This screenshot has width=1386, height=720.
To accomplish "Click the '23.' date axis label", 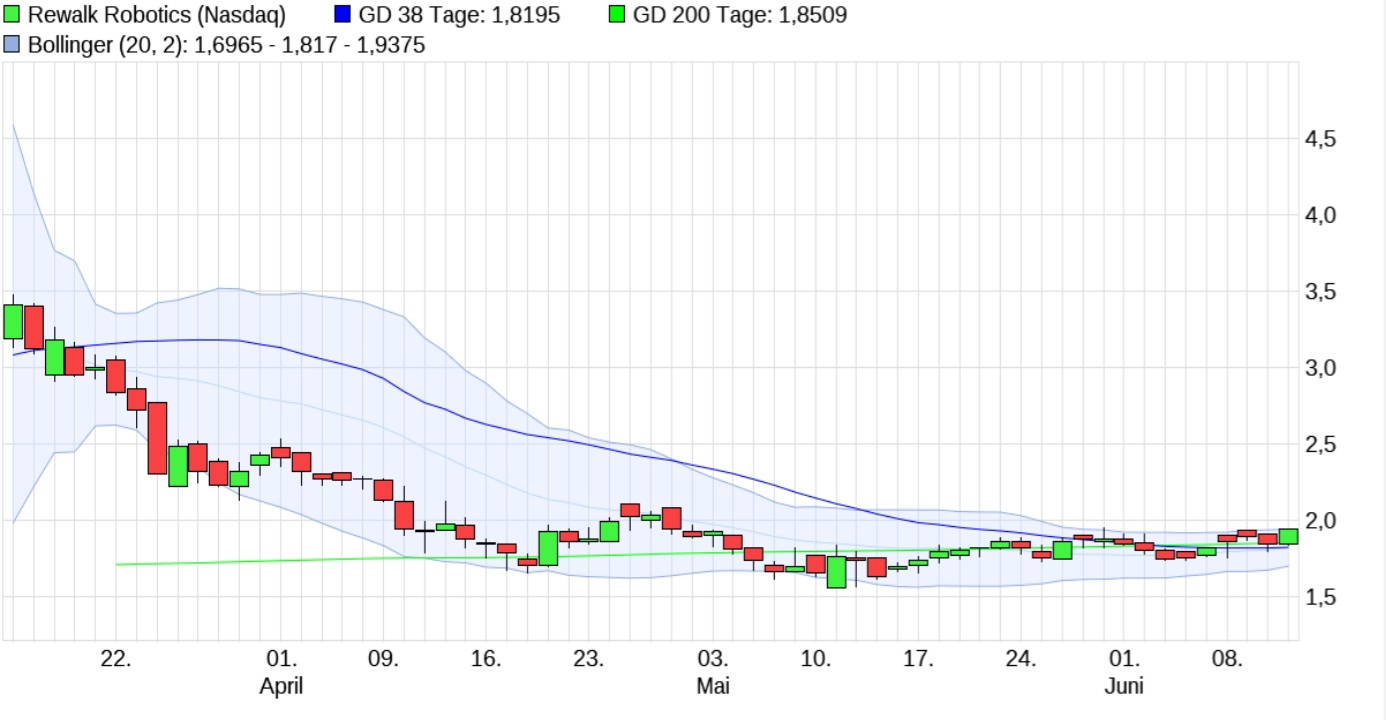I will coord(589,659).
